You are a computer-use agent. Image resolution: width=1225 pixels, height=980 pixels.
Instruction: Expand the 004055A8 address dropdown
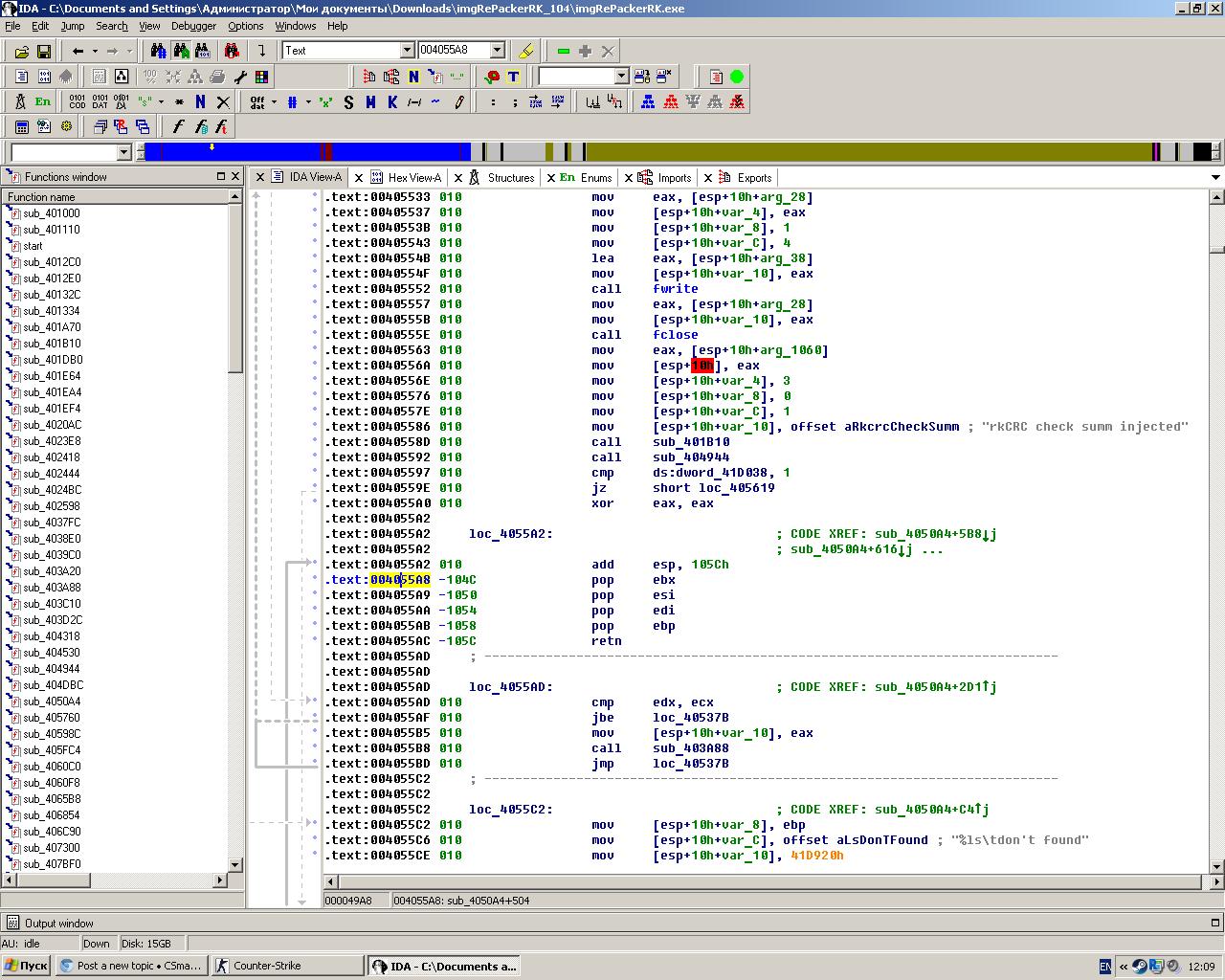point(497,51)
